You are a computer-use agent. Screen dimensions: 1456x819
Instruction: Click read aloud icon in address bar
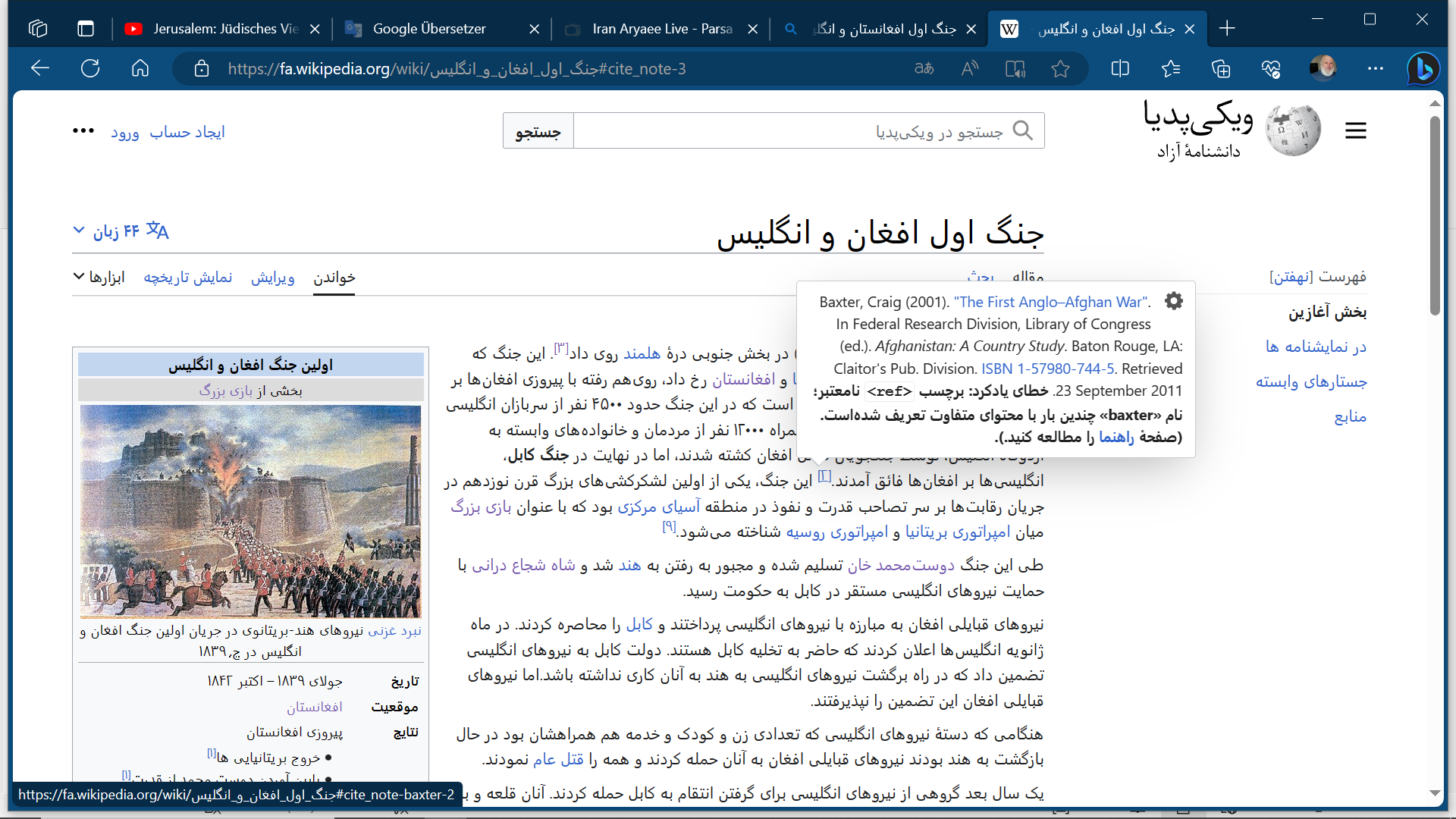point(969,69)
